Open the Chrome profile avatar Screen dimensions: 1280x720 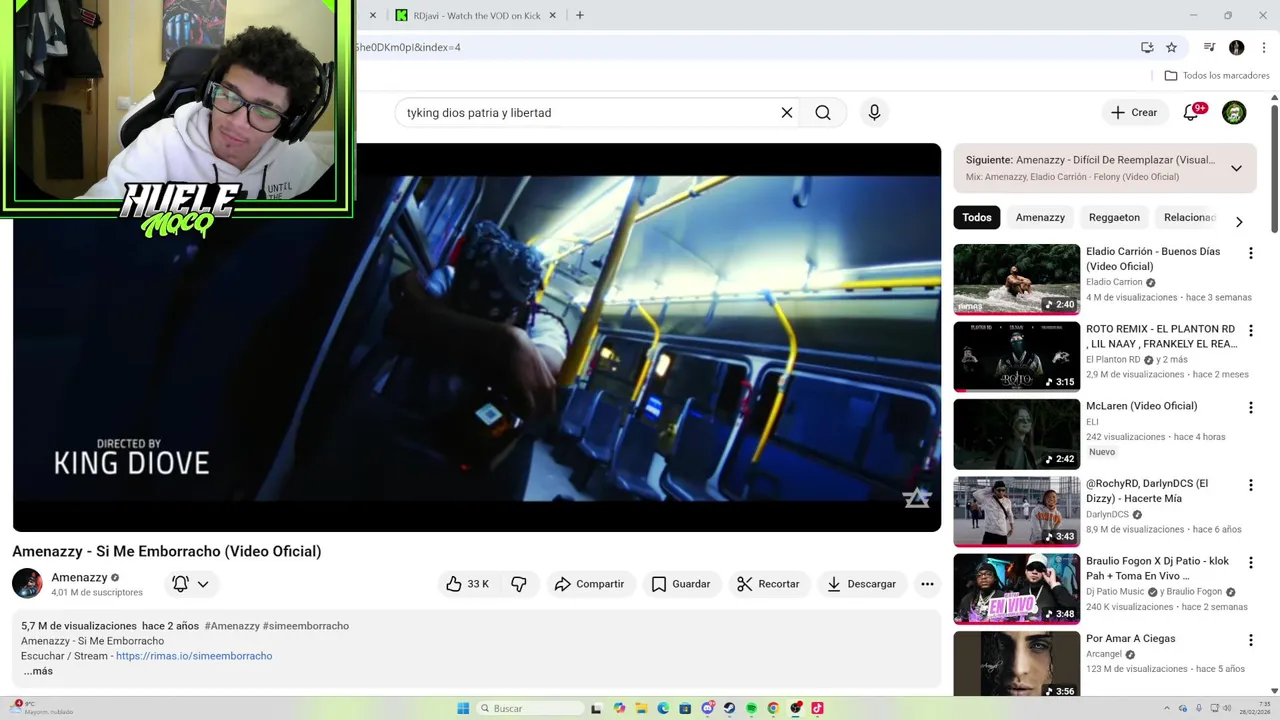(1237, 47)
